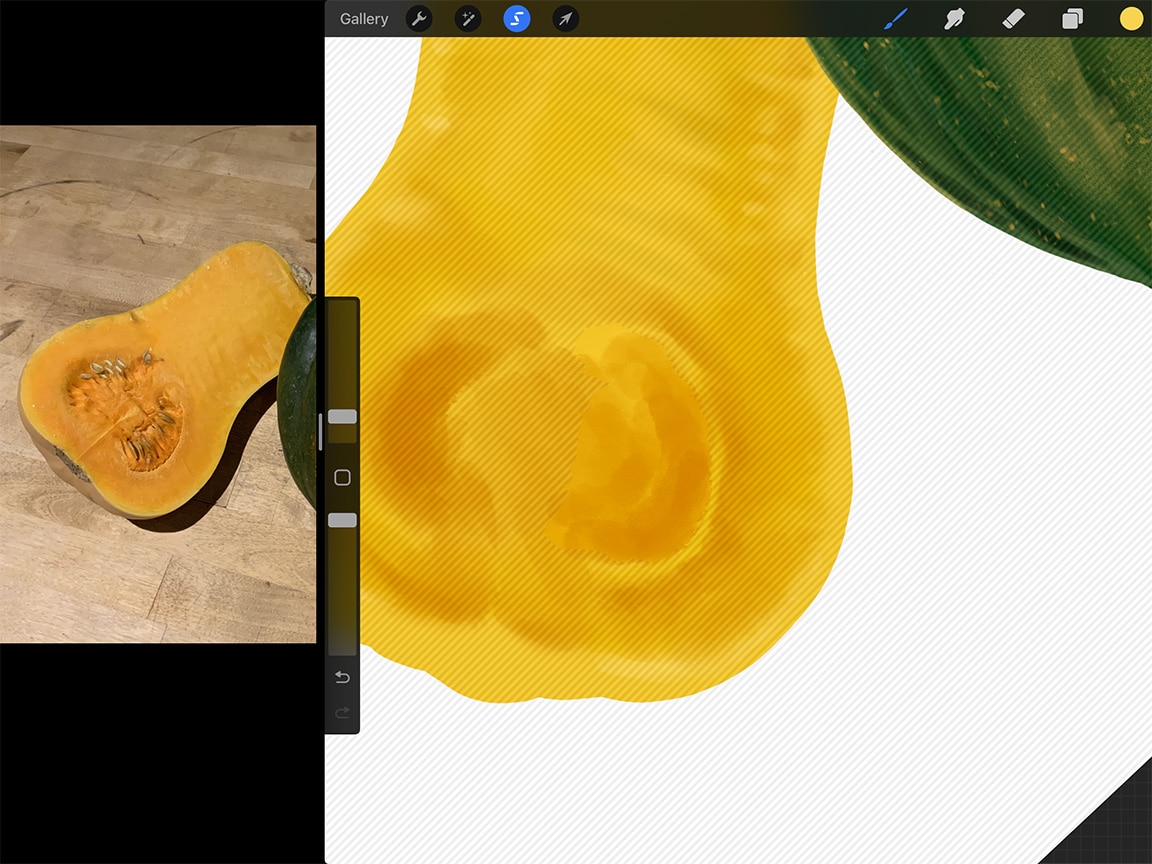
Task: Open the Actions menu with the wrench icon
Action: [419, 18]
